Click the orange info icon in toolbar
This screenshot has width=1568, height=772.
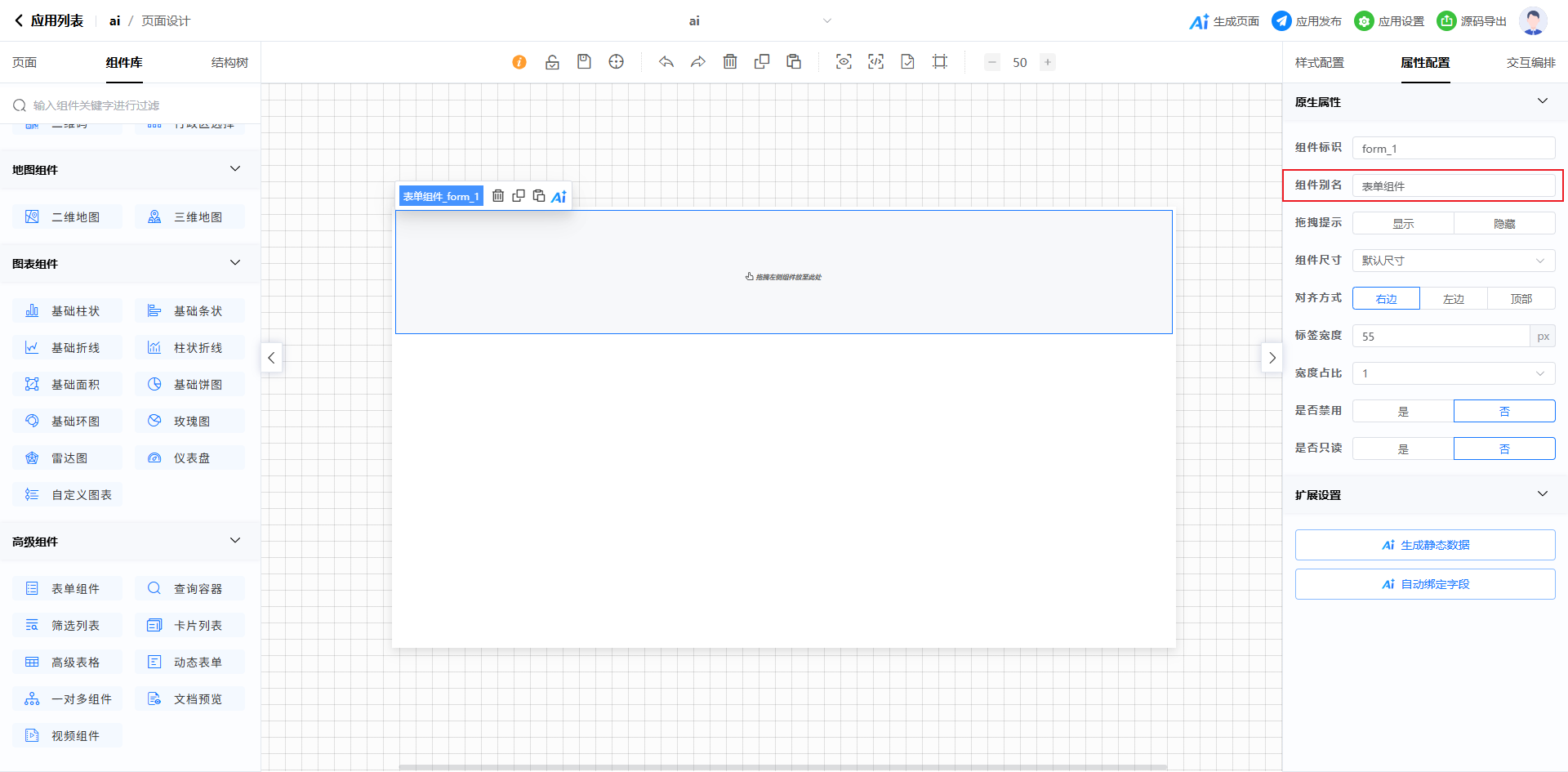[519, 62]
